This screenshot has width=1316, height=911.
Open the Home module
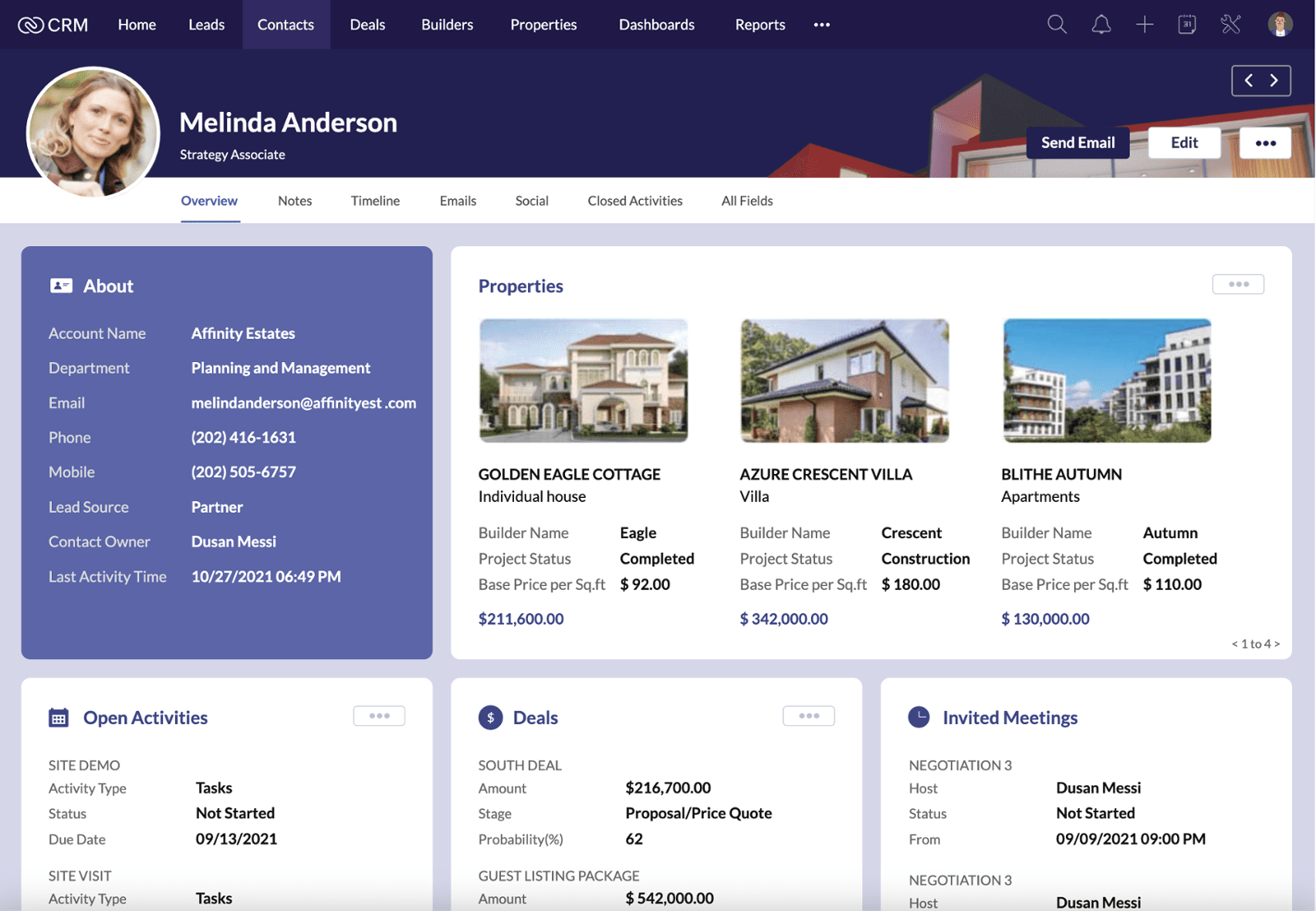click(x=137, y=25)
